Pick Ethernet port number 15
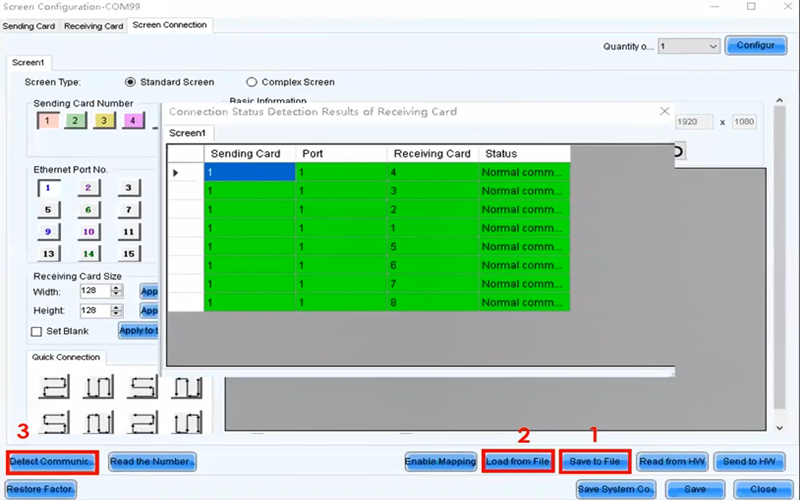This screenshot has width=800, height=500. 127,254
